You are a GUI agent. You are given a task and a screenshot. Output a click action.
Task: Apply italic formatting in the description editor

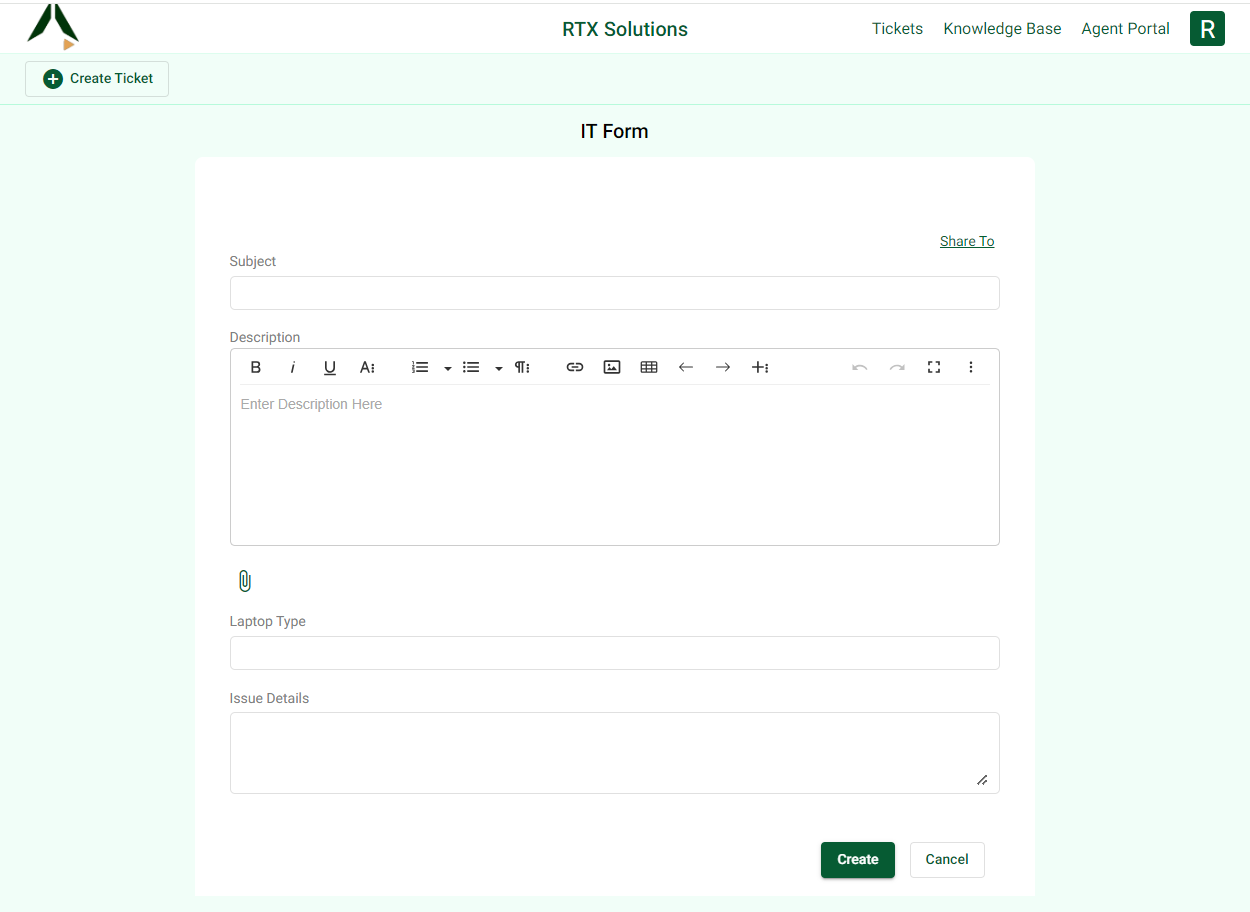coord(292,367)
